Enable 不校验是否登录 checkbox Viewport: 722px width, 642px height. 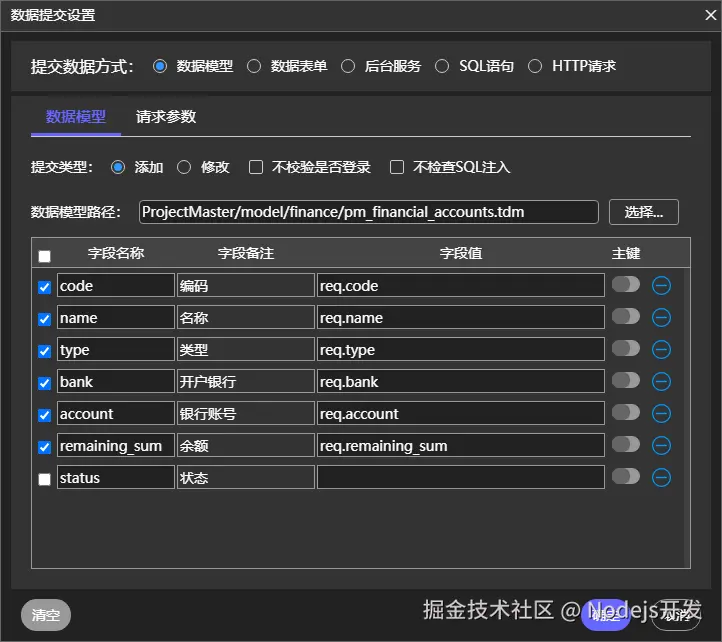pos(256,167)
